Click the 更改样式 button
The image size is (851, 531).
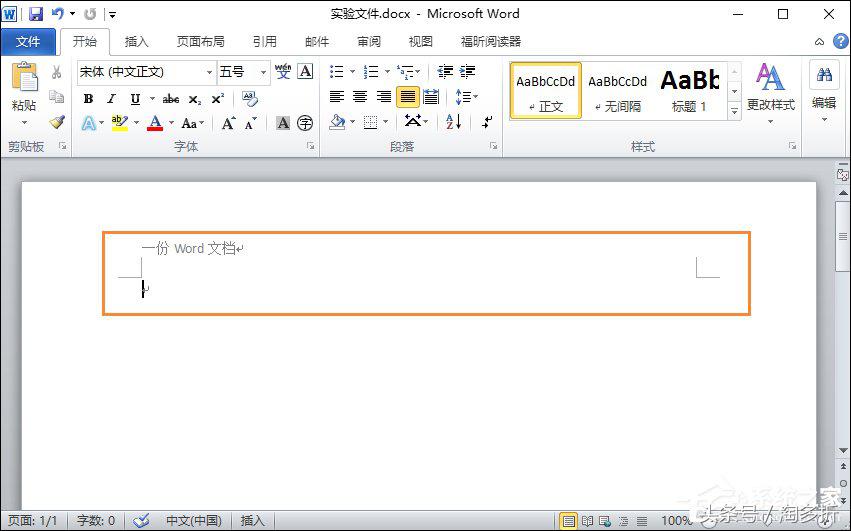click(771, 92)
